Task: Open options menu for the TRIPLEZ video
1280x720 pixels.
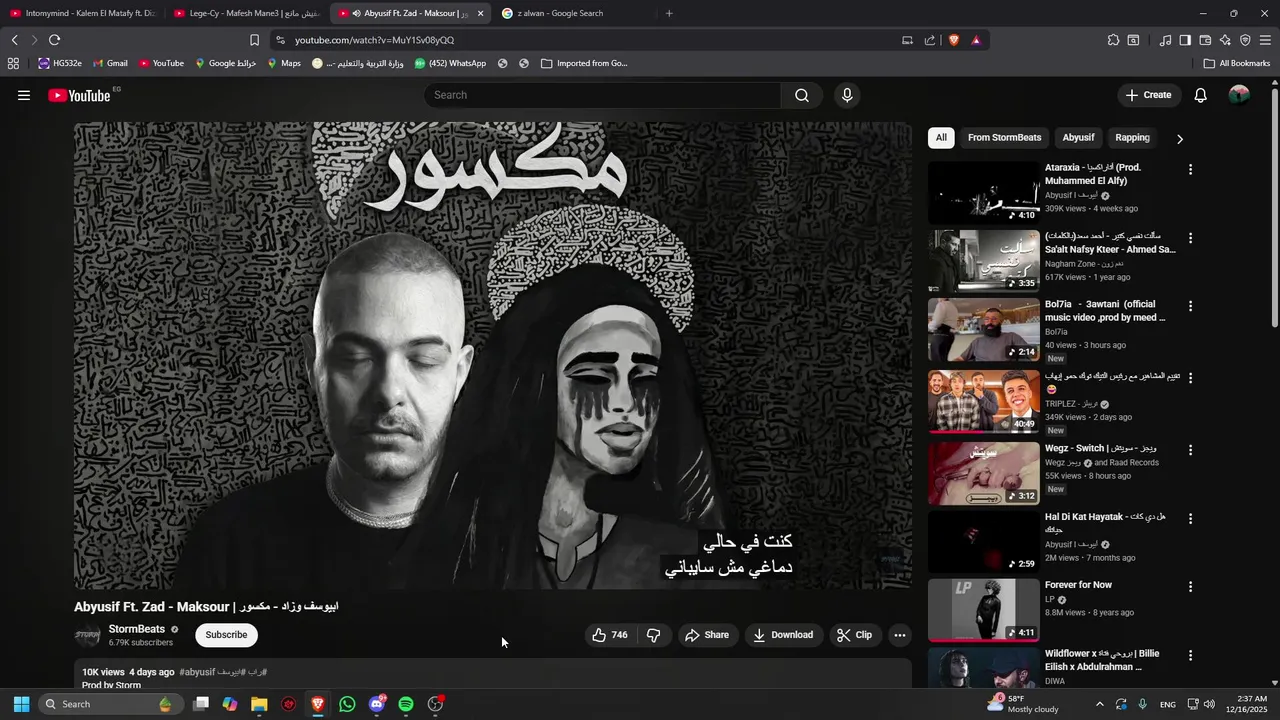Action: click(x=1190, y=378)
